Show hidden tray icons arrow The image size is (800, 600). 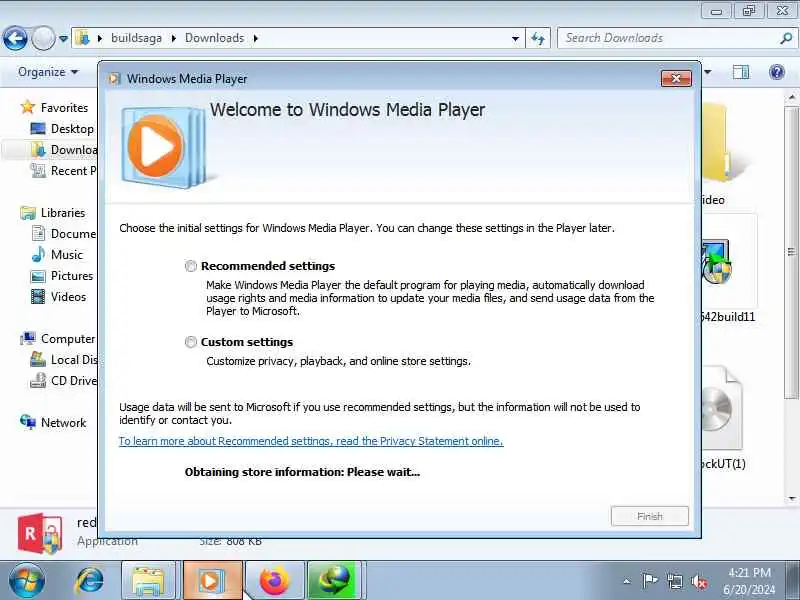point(627,581)
